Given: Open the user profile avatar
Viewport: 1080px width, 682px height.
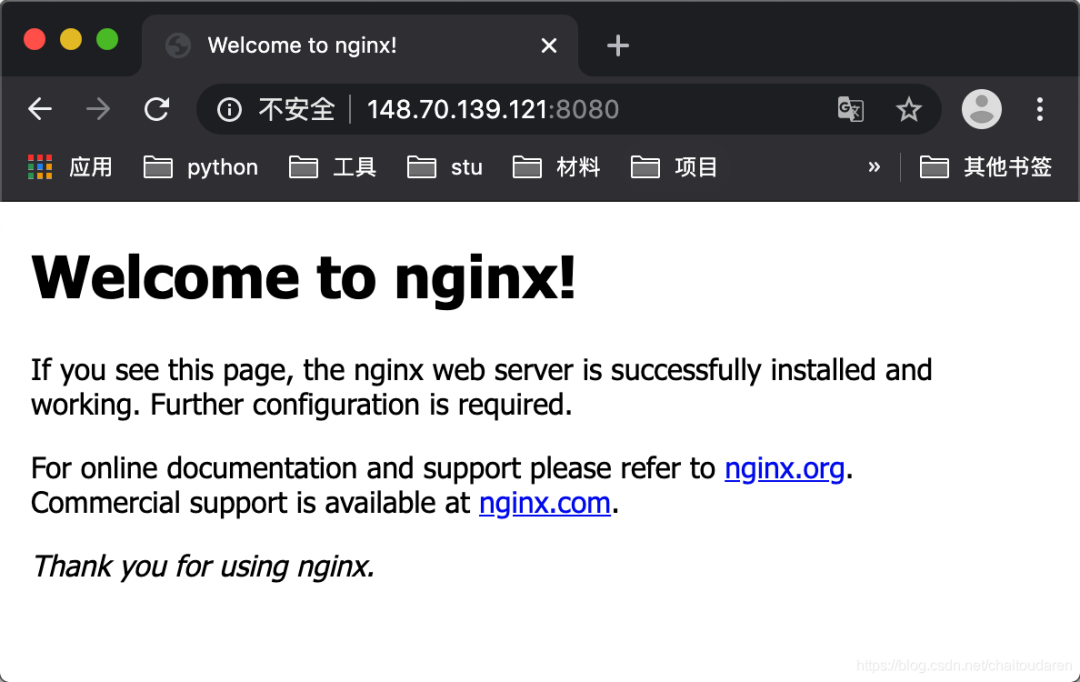Looking at the screenshot, I should [x=981, y=109].
